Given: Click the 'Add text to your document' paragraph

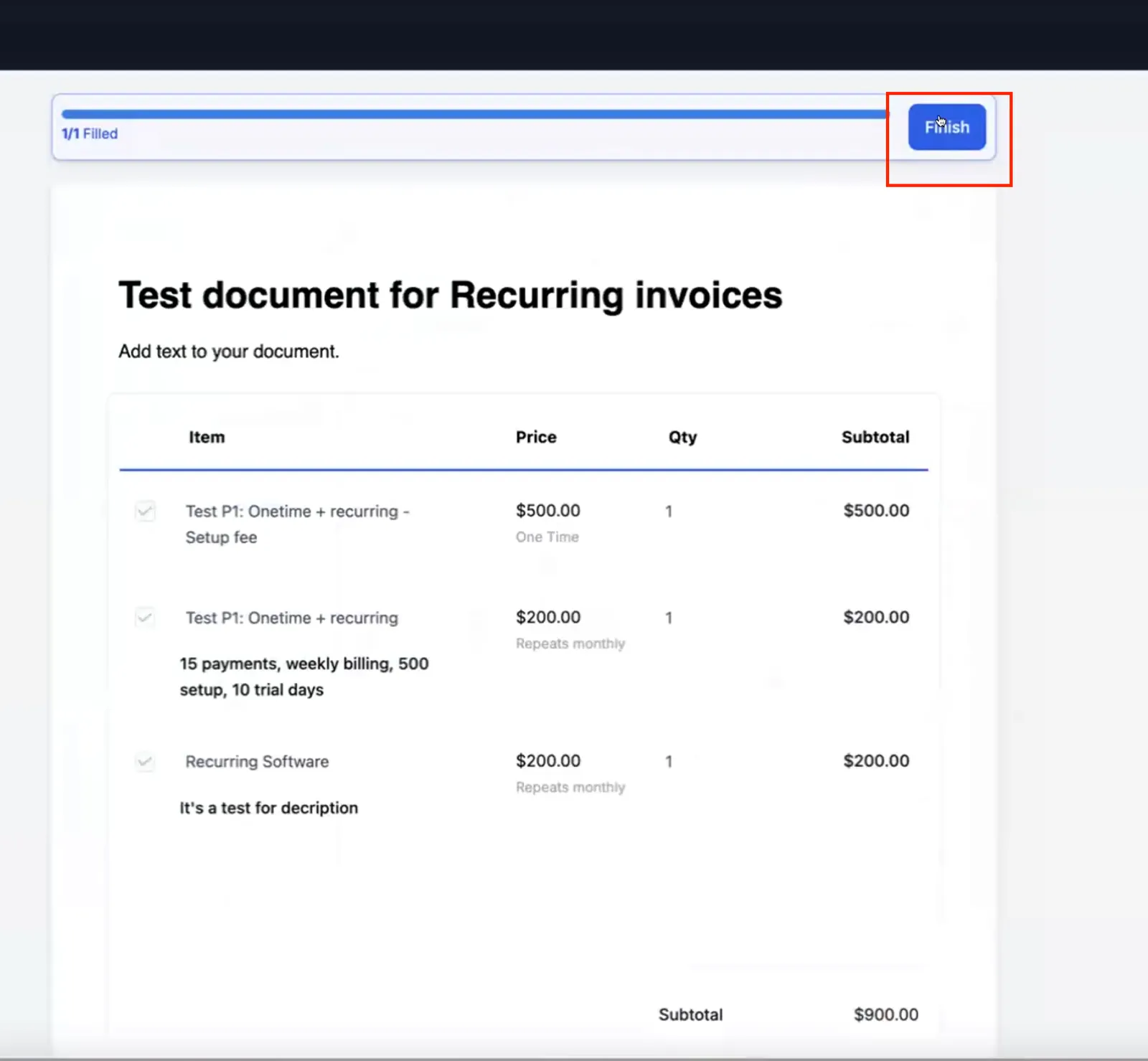Looking at the screenshot, I should coord(229,352).
